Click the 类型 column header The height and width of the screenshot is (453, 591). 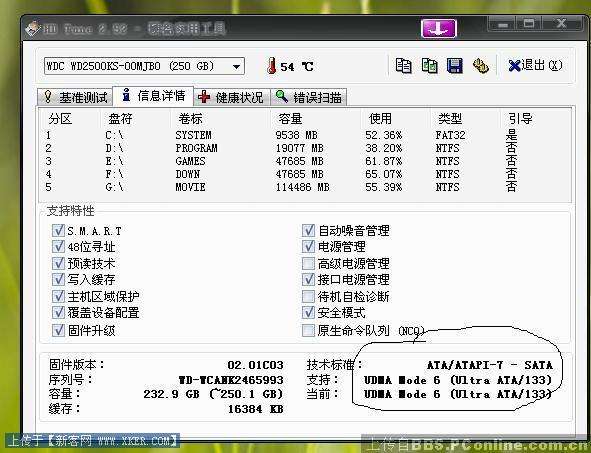(450, 119)
